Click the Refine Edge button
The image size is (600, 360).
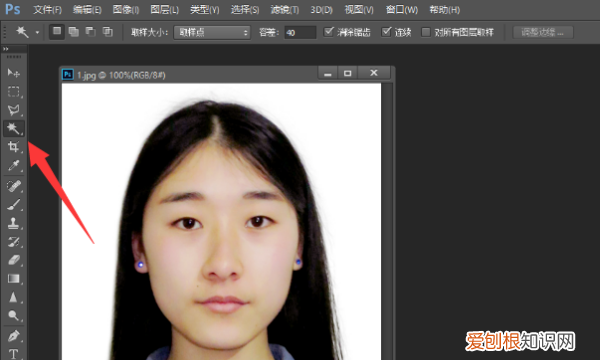543,32
